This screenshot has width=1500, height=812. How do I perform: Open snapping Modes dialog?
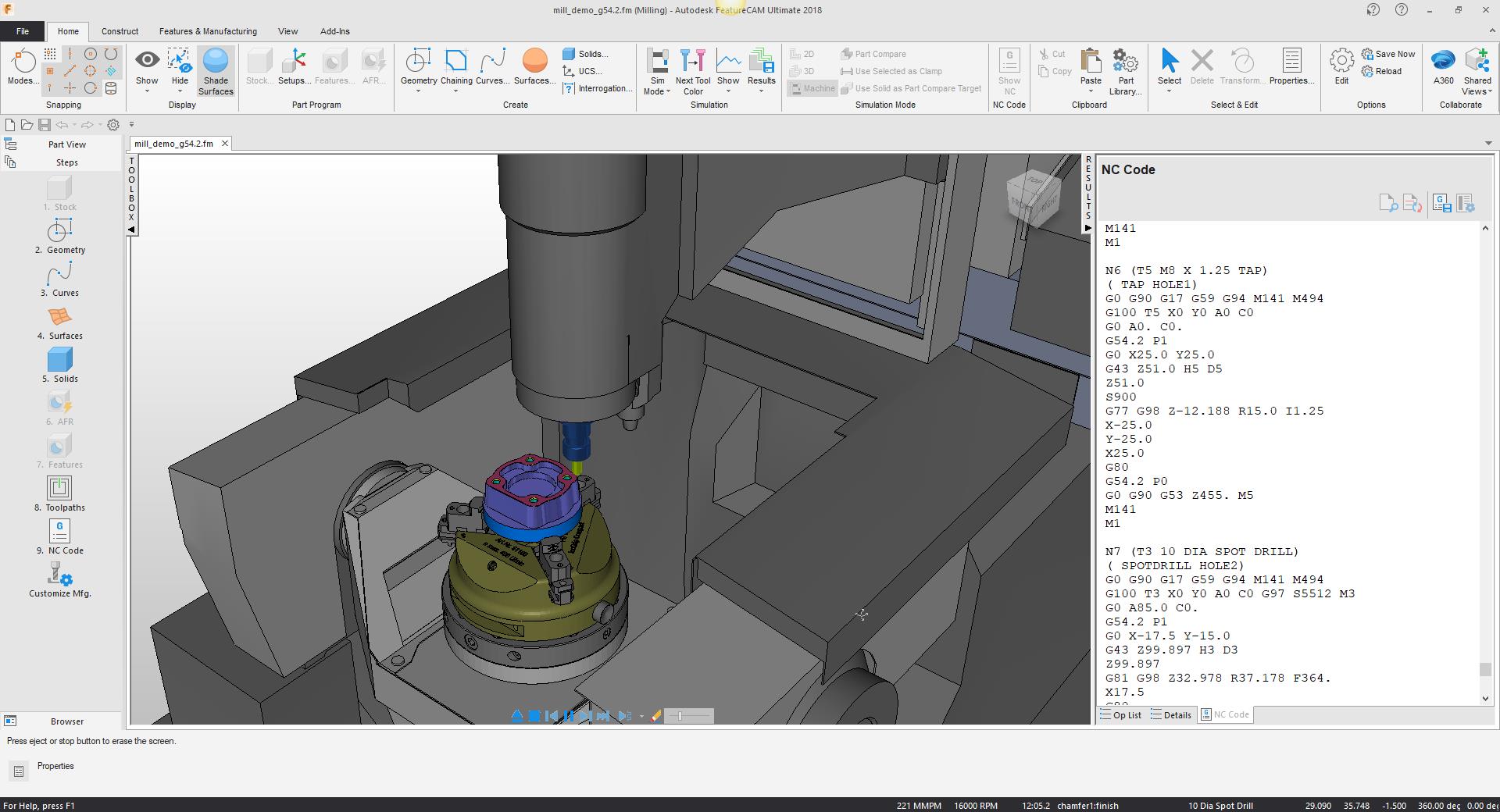pyautogui.click(x=23, y=67)
